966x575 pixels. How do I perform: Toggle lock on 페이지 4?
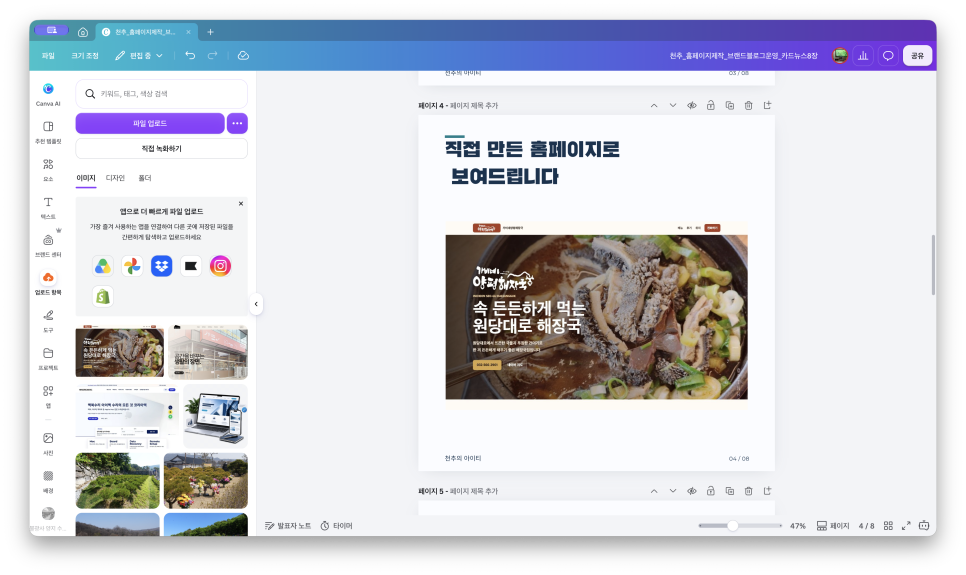710,105
